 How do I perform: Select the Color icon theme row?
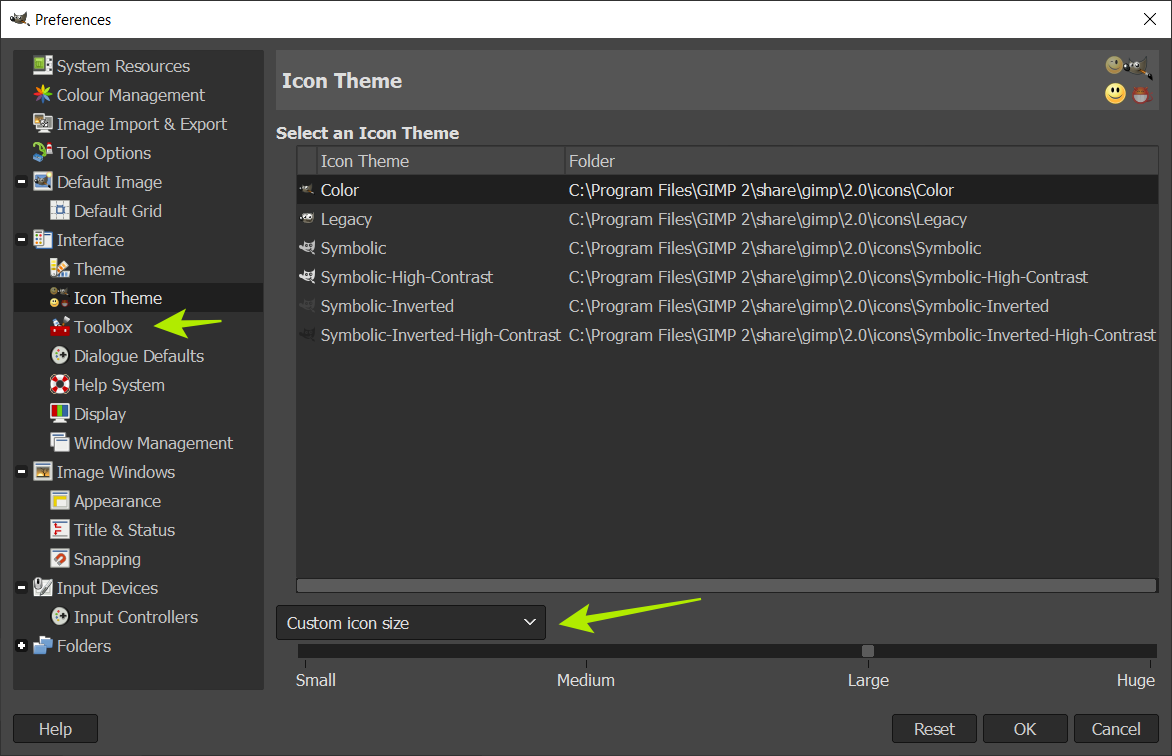(727, 190)
